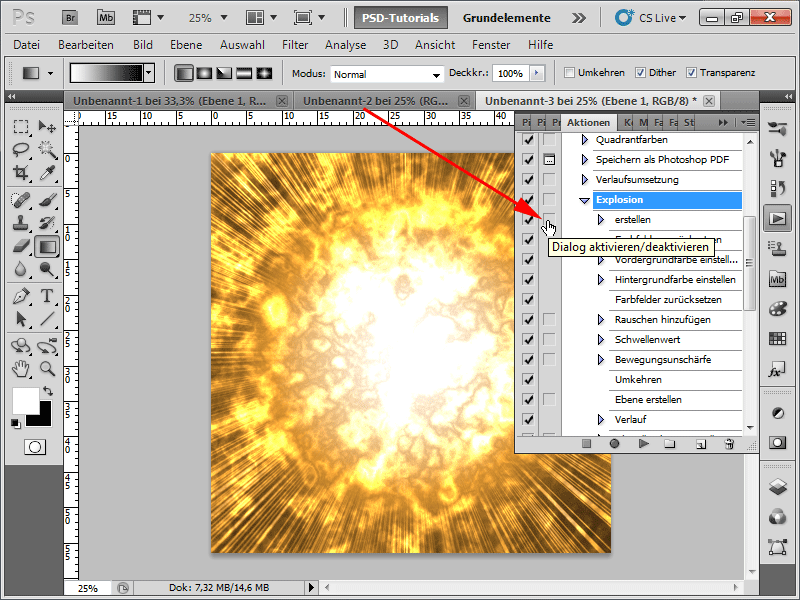The image size is (800, 600).
Task: Delete action with trash icon
Action: [729, 444]
